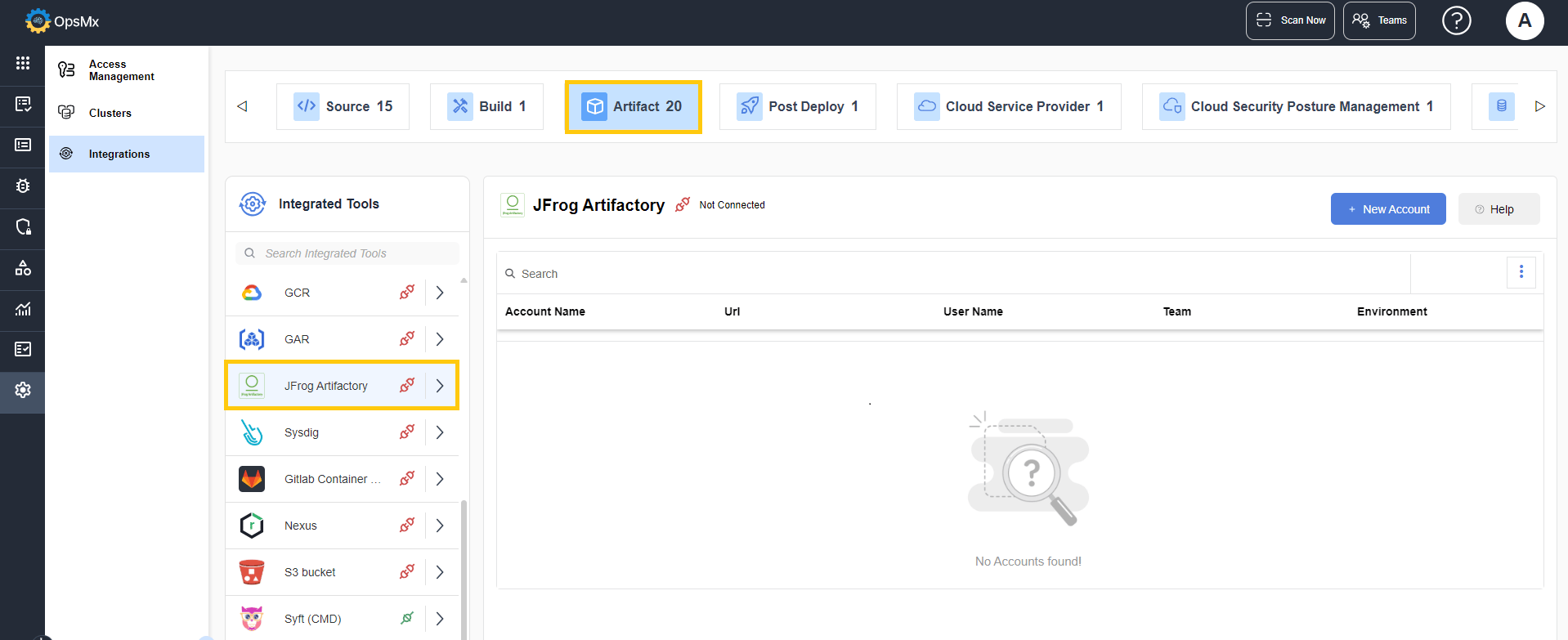Open the apps grid icon in sidebar
The image size is (1568, 640).
pos(23,63)
